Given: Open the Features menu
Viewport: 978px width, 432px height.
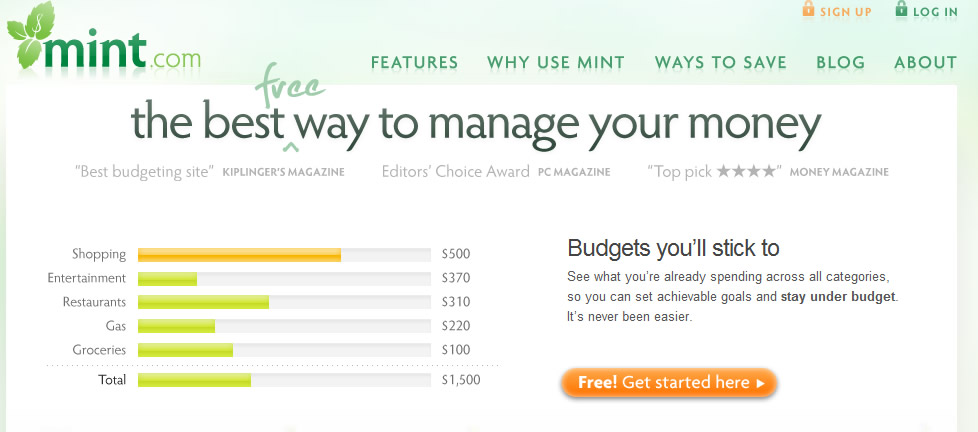Looking at the screenshot, I should pyautogui.click(x=414, y=63).
